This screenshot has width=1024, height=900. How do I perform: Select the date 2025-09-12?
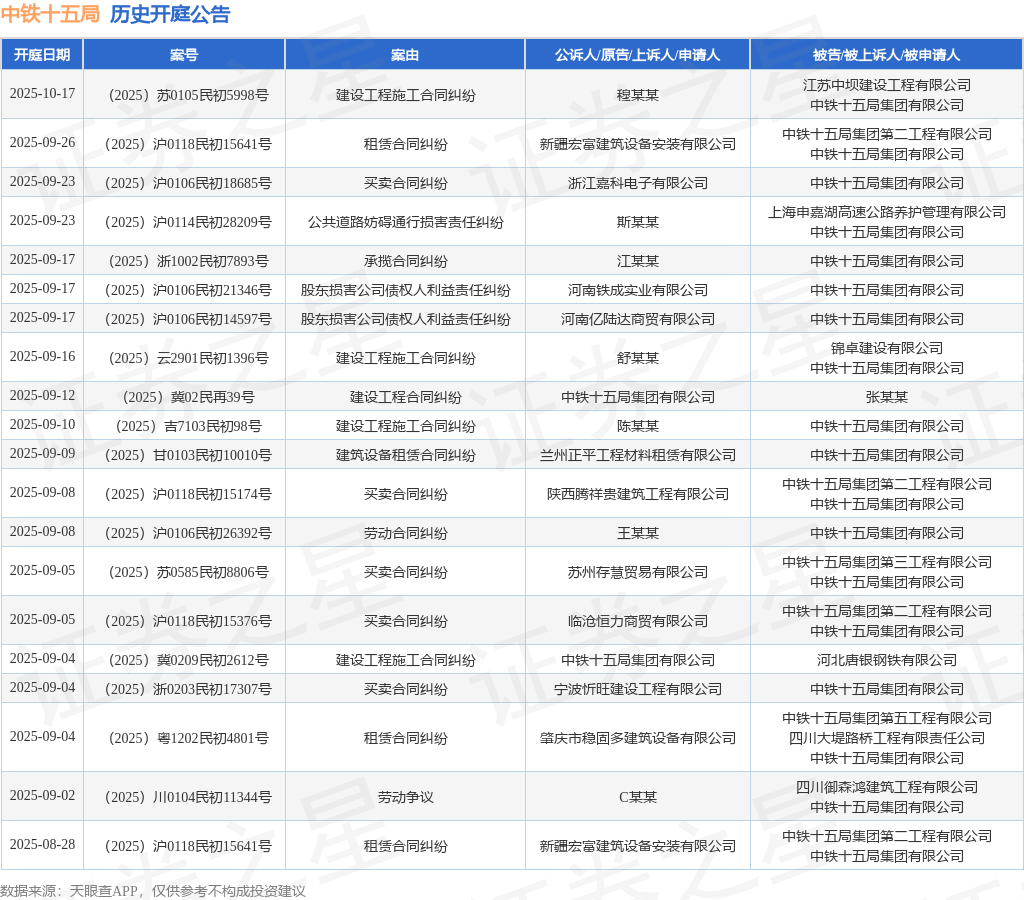42,396
